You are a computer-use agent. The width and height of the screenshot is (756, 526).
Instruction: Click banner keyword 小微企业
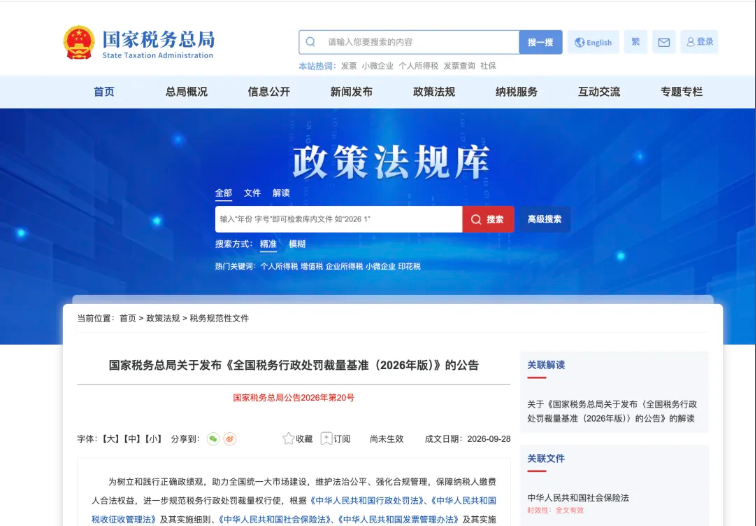tap(380, 266)
